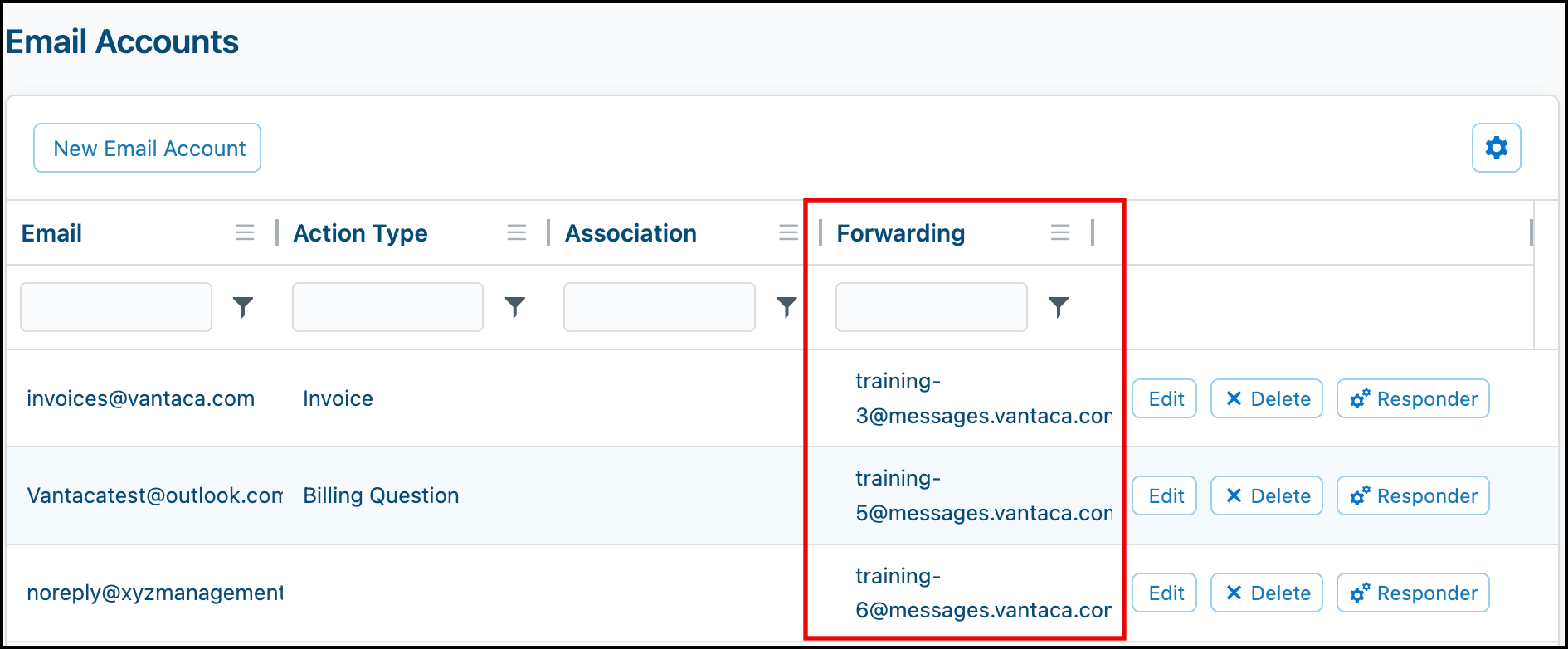Open Responder for invoices@vantaca.com row

coord(1413,398)
